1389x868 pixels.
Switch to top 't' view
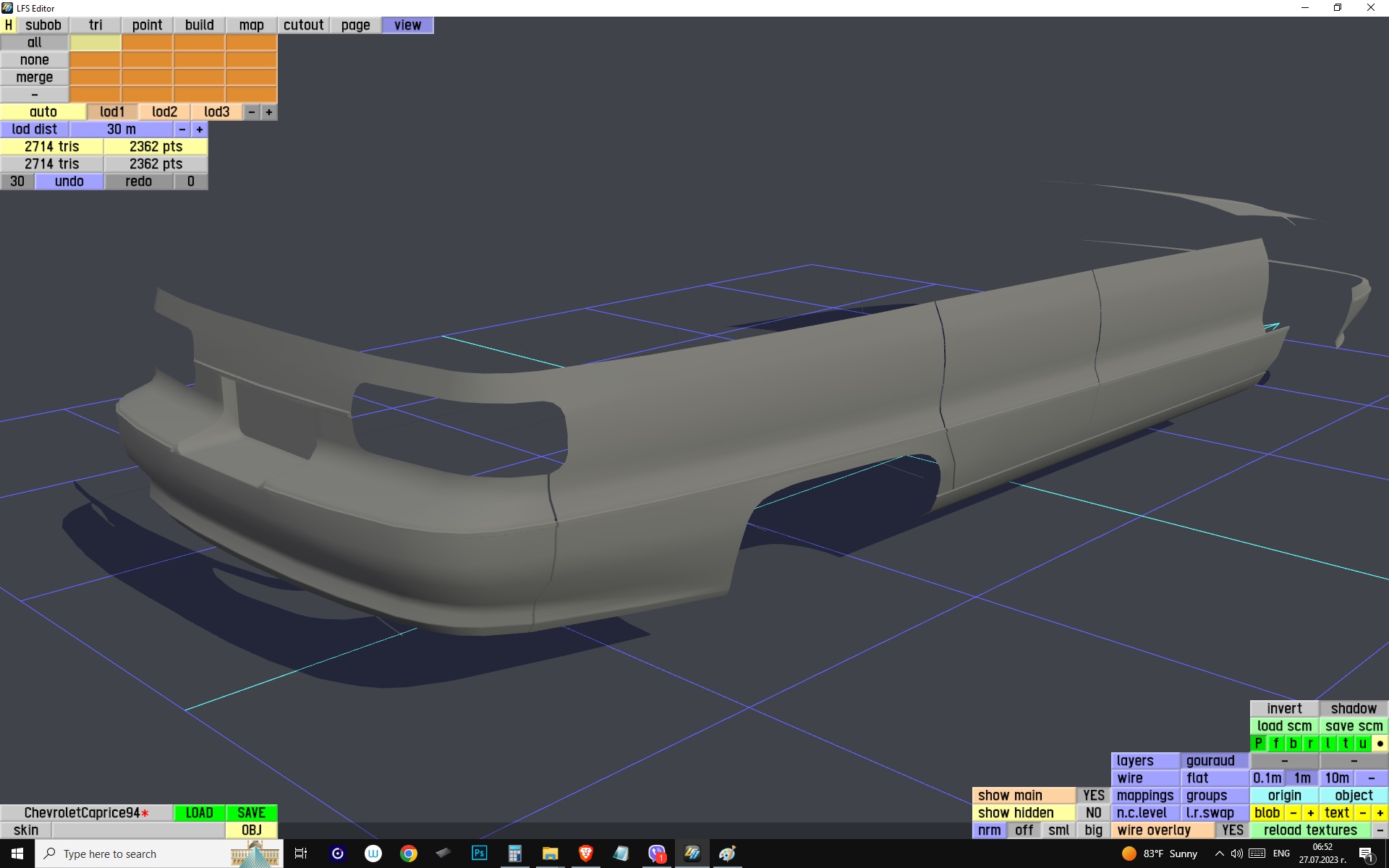(x=1345, y=744)
